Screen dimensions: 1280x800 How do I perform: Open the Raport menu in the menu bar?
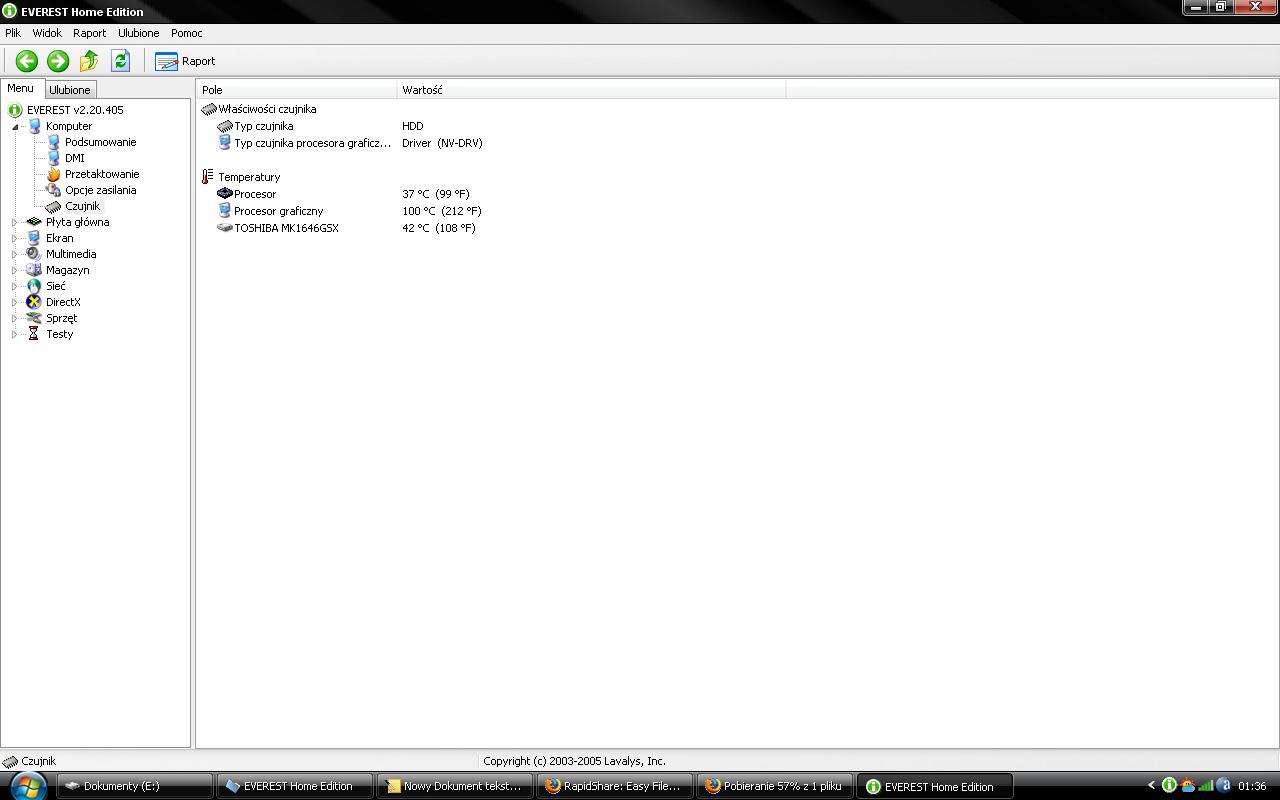point(89,33)
